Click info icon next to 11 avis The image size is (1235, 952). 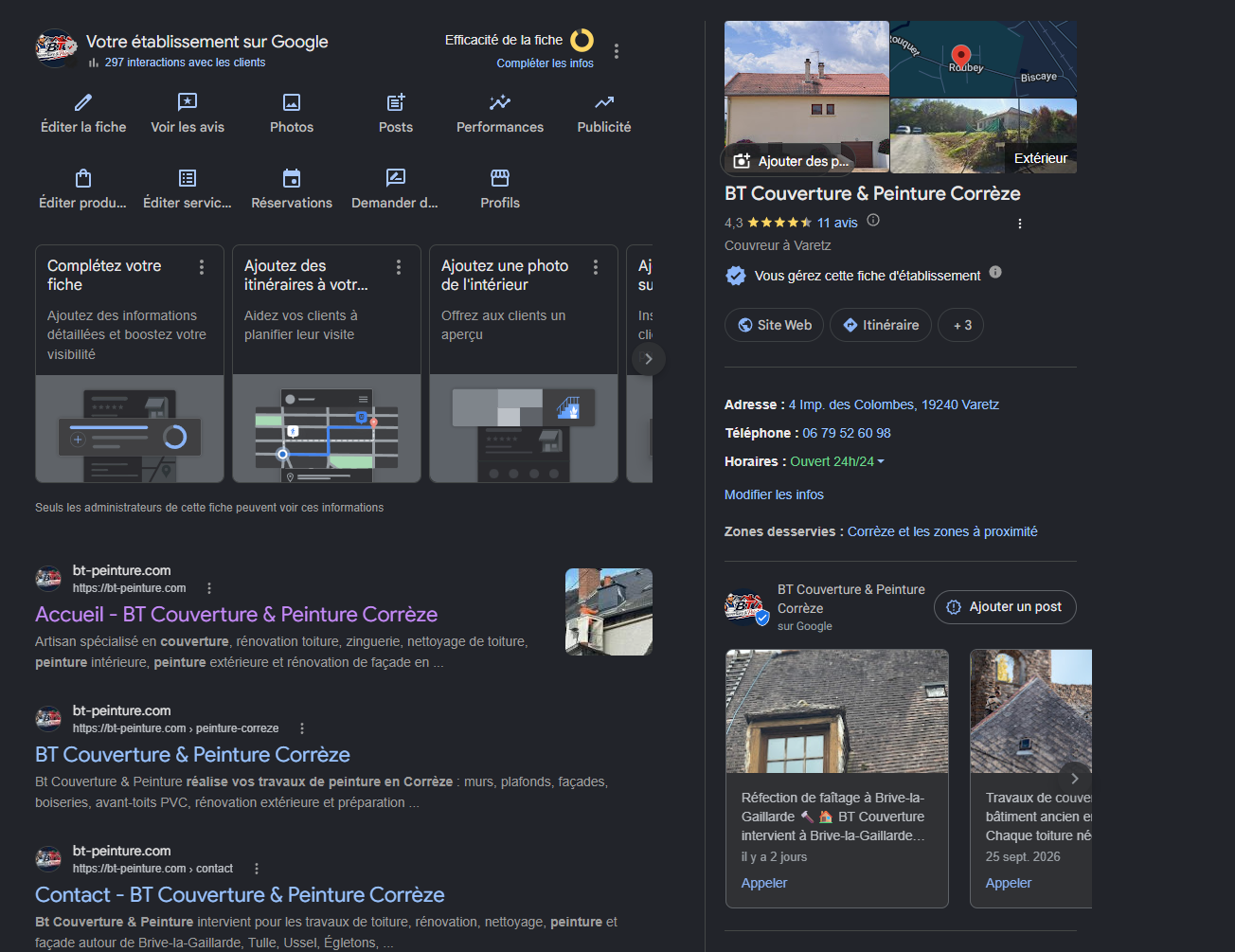pos(873,220)
